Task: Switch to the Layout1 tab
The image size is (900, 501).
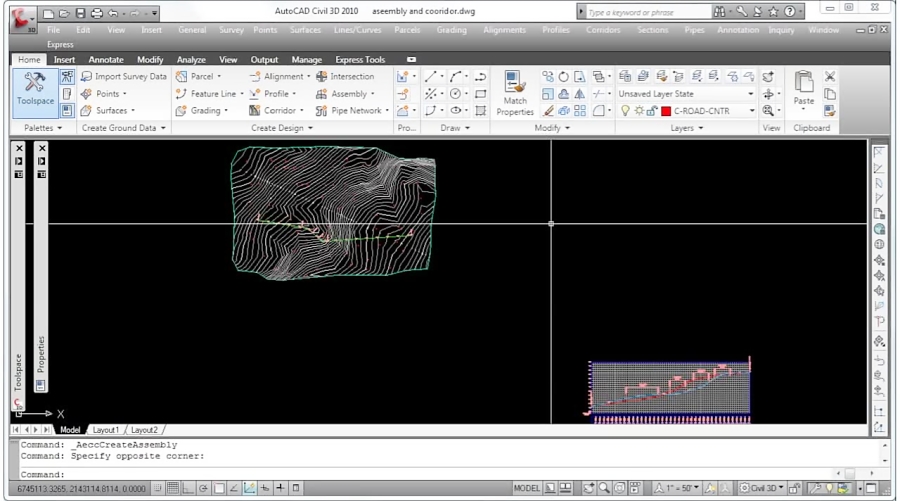Action: (106, 430)
